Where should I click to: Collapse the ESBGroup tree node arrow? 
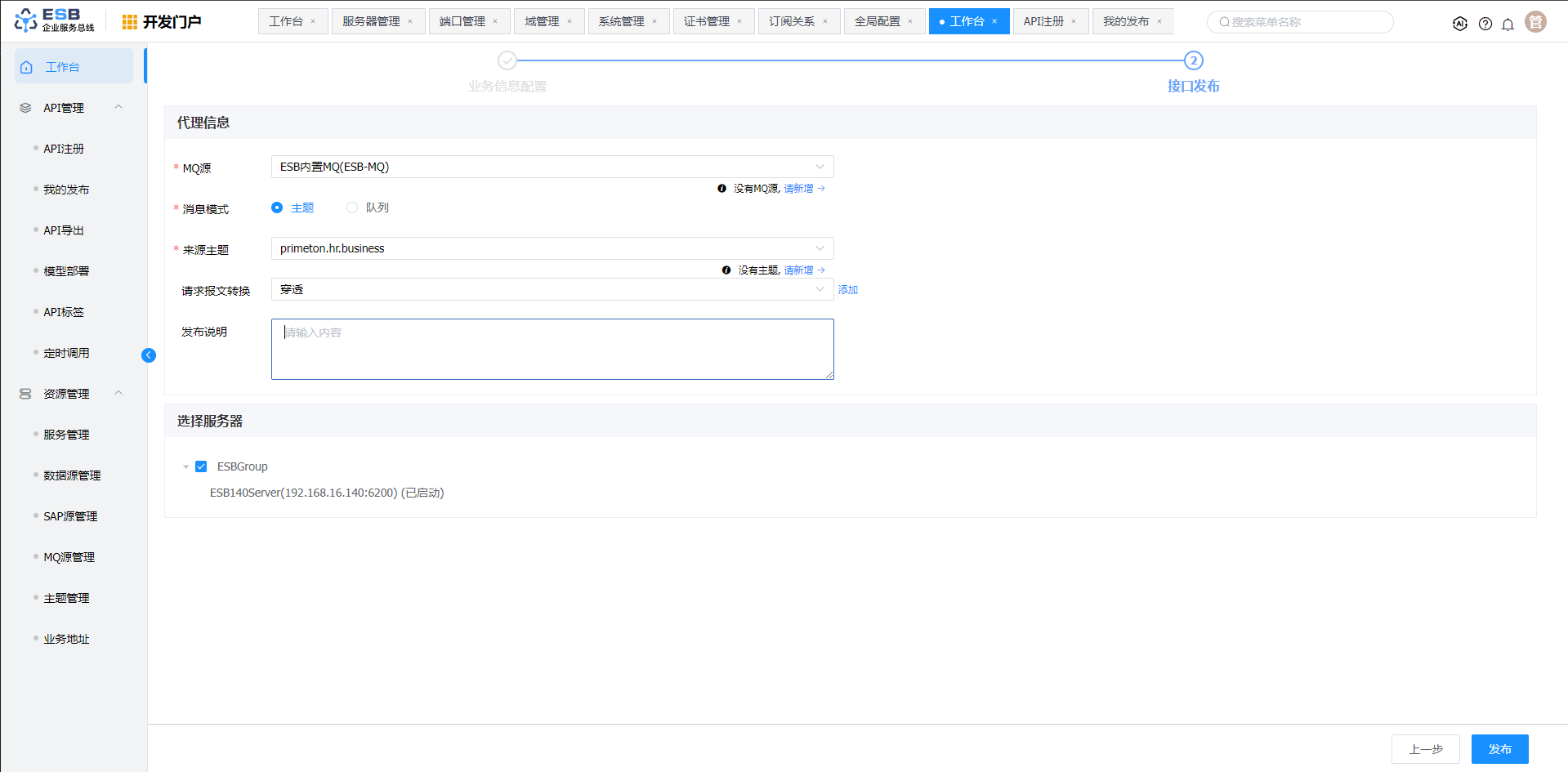185,467
